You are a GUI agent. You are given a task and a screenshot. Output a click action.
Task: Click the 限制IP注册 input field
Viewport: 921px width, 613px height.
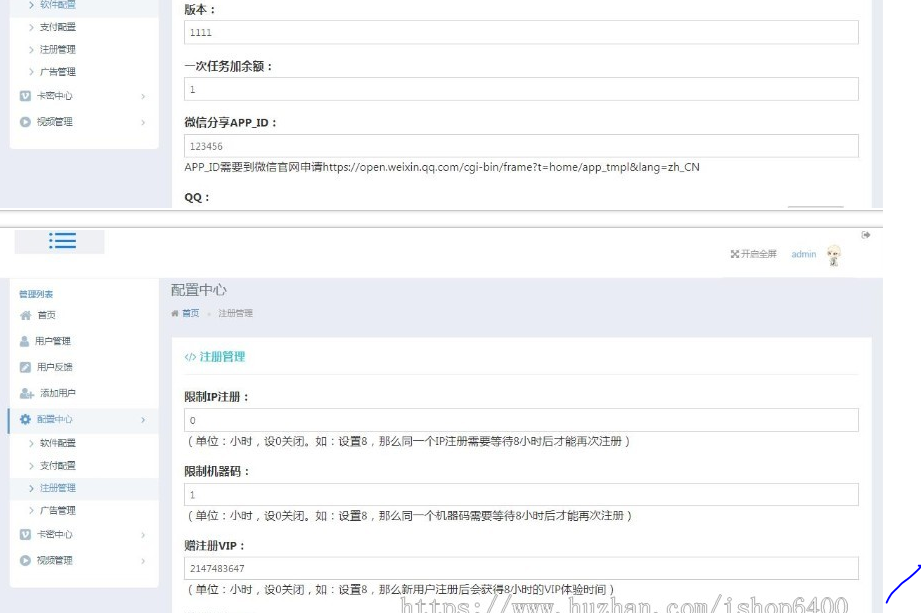tap(521, 421)
